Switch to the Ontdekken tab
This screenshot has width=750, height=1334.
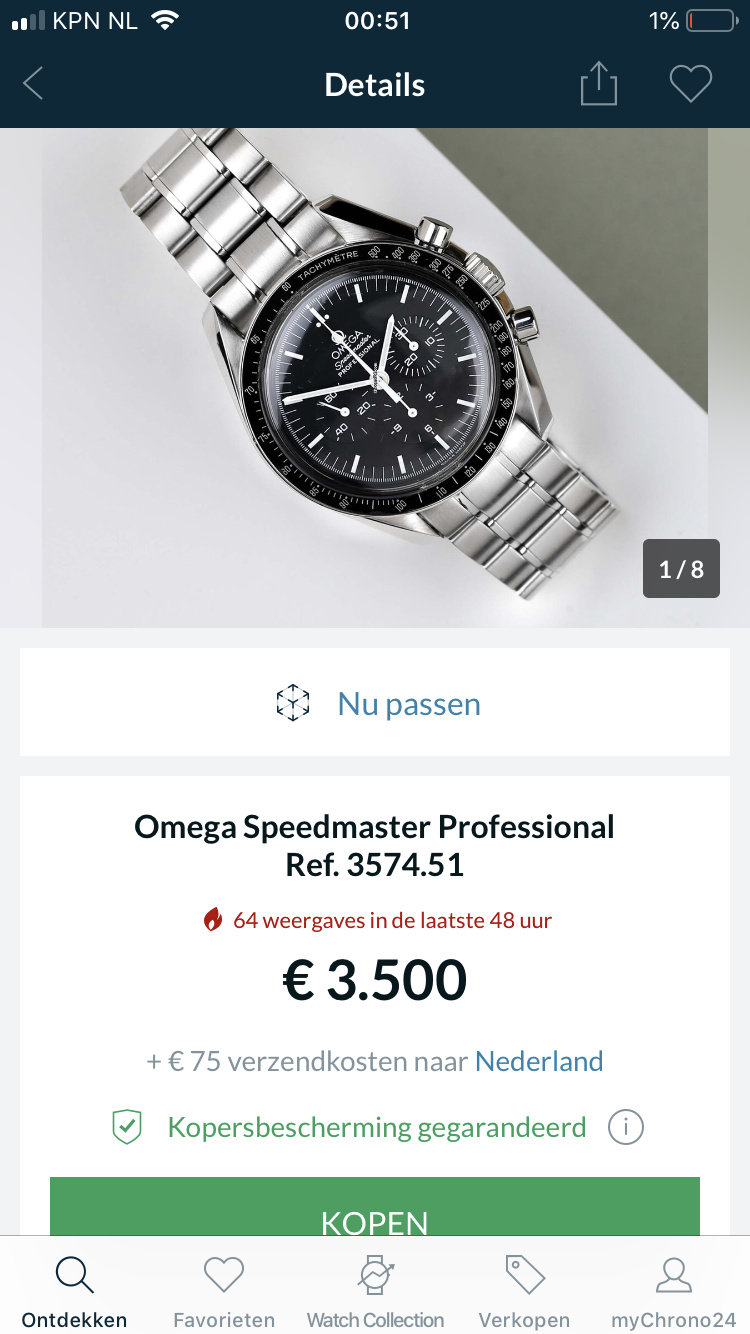pos(74,1291)
